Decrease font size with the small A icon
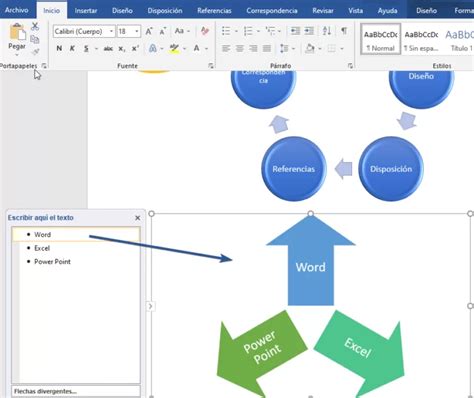Image resolution: width=474 pixels, height=398 pixels. pos(162,32)
